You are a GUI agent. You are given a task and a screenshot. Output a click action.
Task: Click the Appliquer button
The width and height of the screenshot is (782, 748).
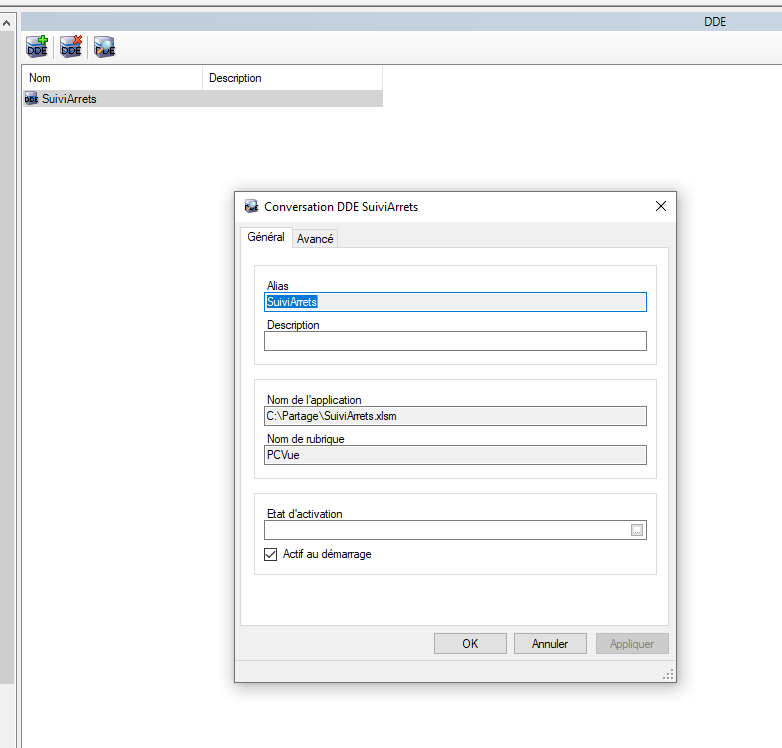pos(632,644)
